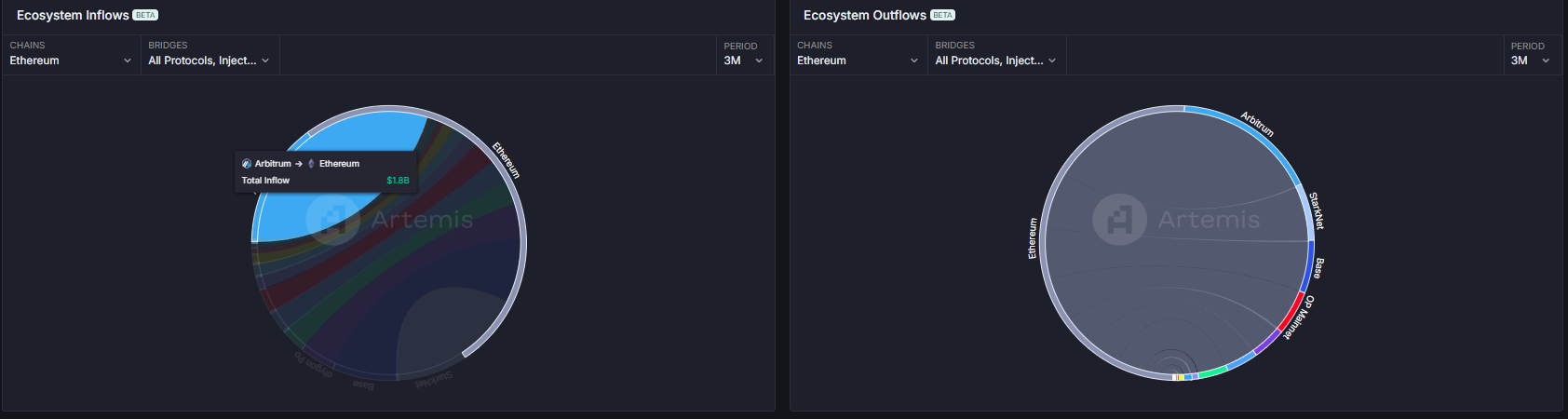The height and width of the screenshot is (419, 1568).
Task: Select the StarkNet label on the Outflows chart
Action: [1317, 210]
